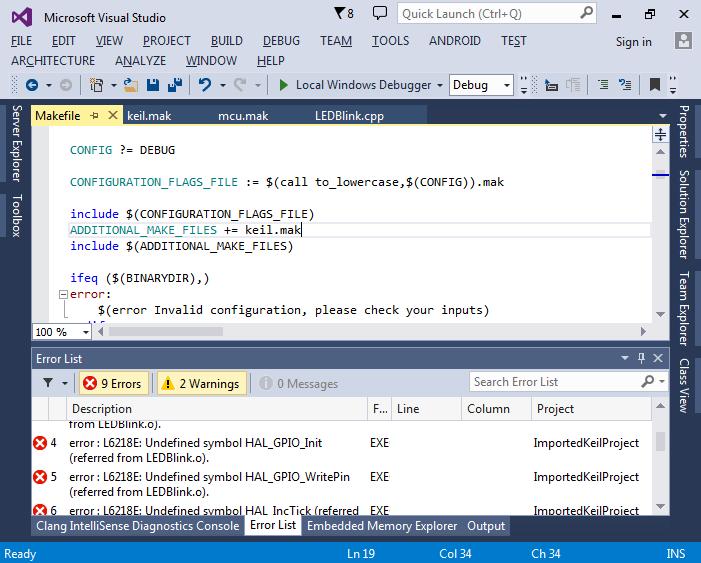Screen dimensions: 701x563
Task: Switch to the LEDBlink.cpp tab
Action: (x=348, y=116)
